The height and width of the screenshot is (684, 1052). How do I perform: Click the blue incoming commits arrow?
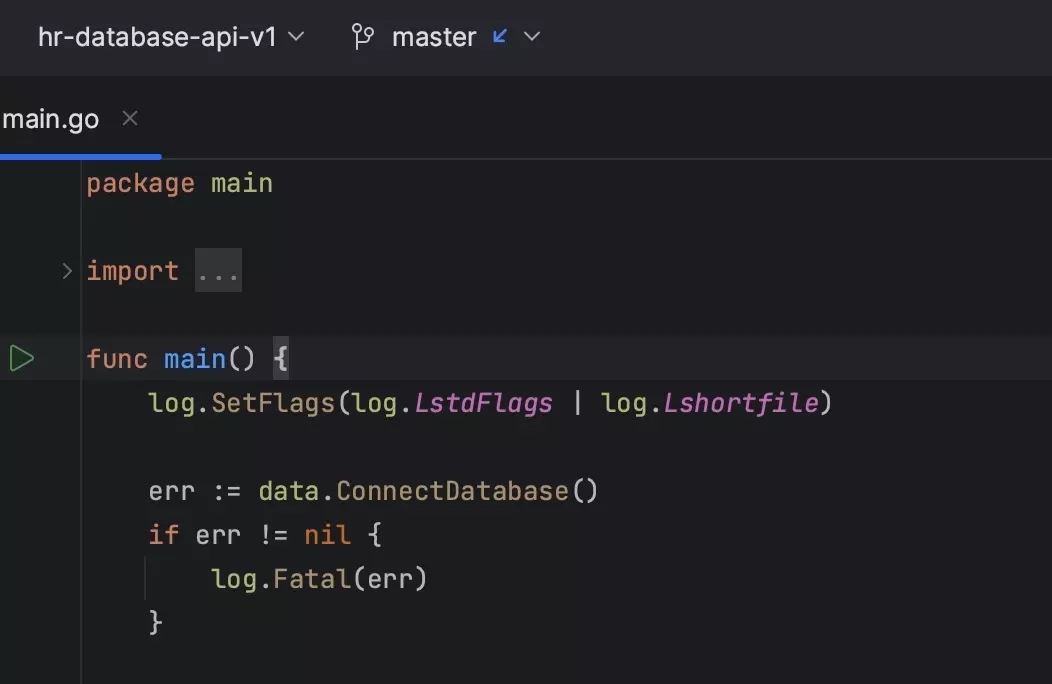coord(500,37)
